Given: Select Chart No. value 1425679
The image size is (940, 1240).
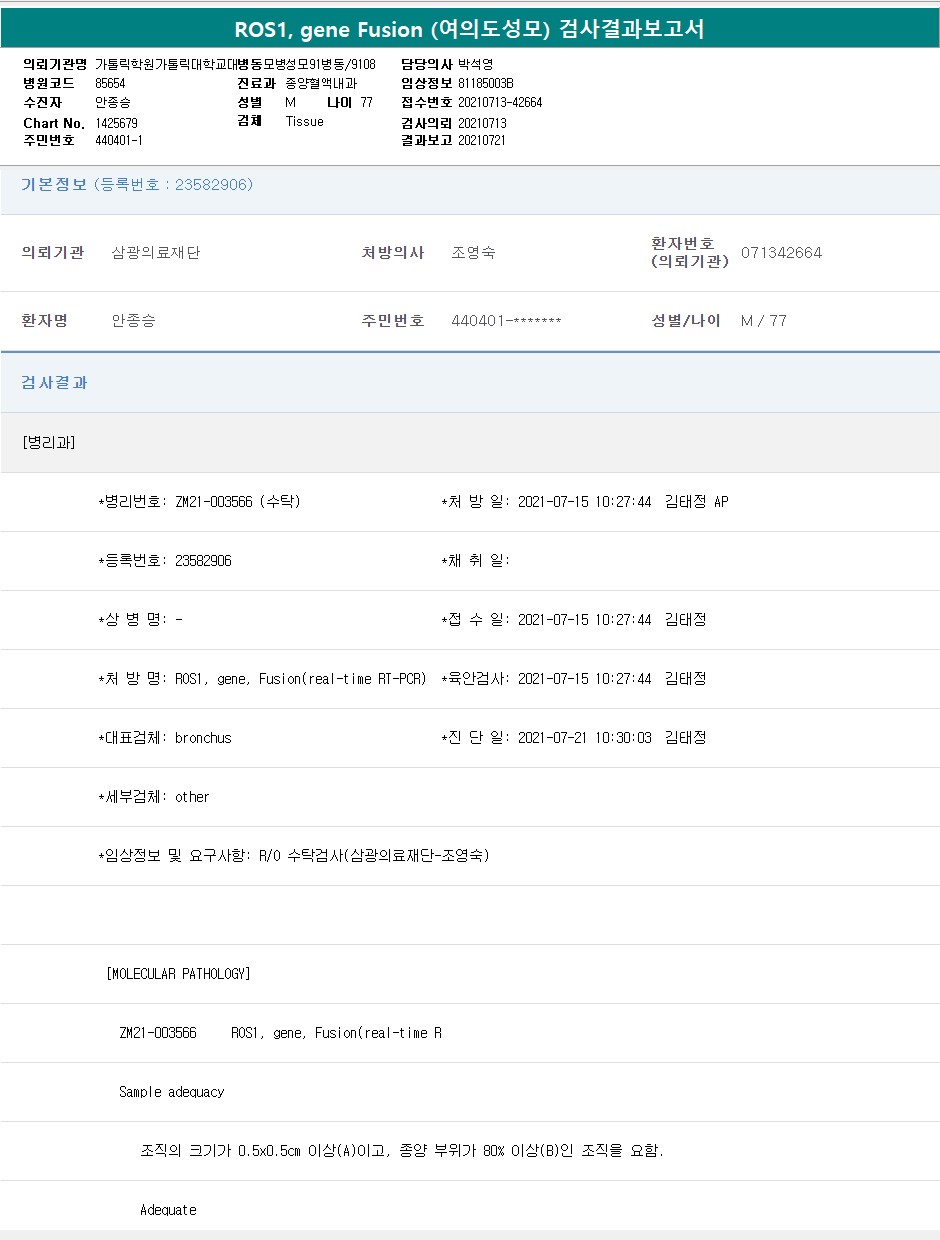Looking at the screenshot, I should tap(117, 123).
